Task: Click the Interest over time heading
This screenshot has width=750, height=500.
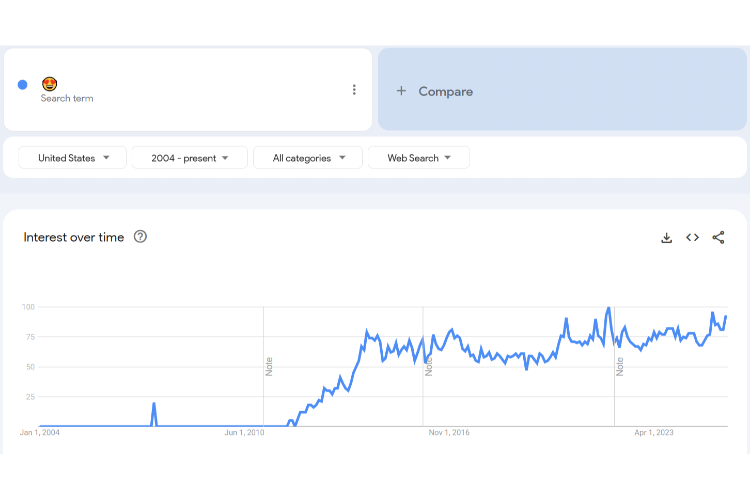Action: point(74,237)
